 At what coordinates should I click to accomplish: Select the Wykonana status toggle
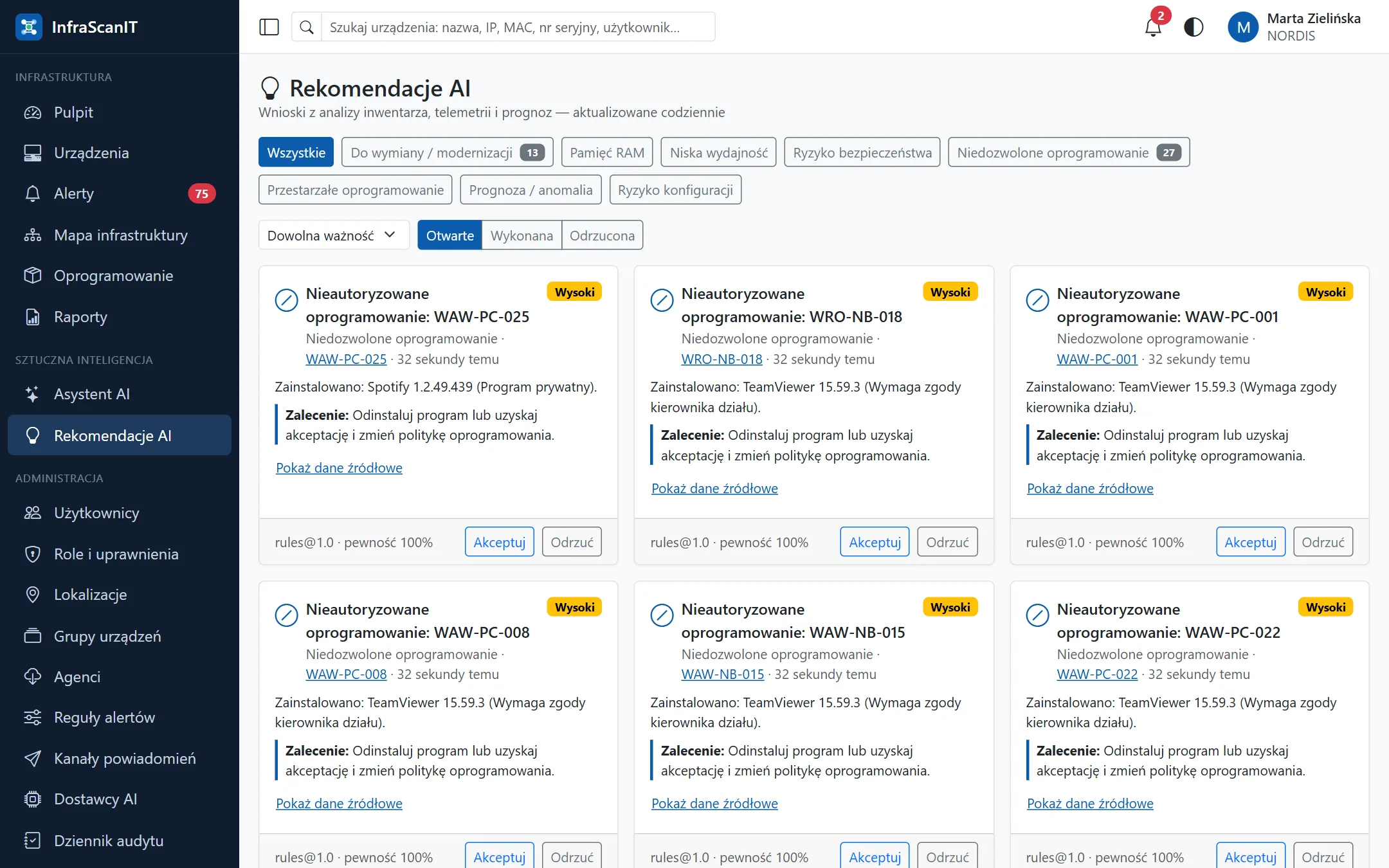[522, 235]
